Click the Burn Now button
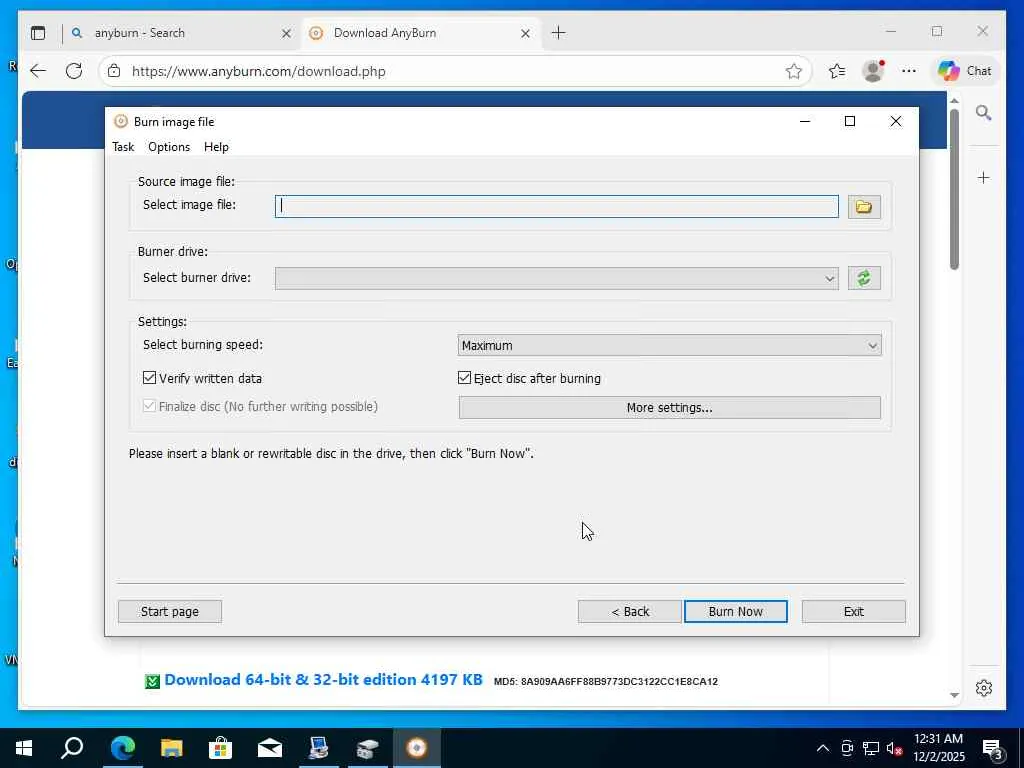This screenshot has width=1024, height=768. [x=736, y=612]
